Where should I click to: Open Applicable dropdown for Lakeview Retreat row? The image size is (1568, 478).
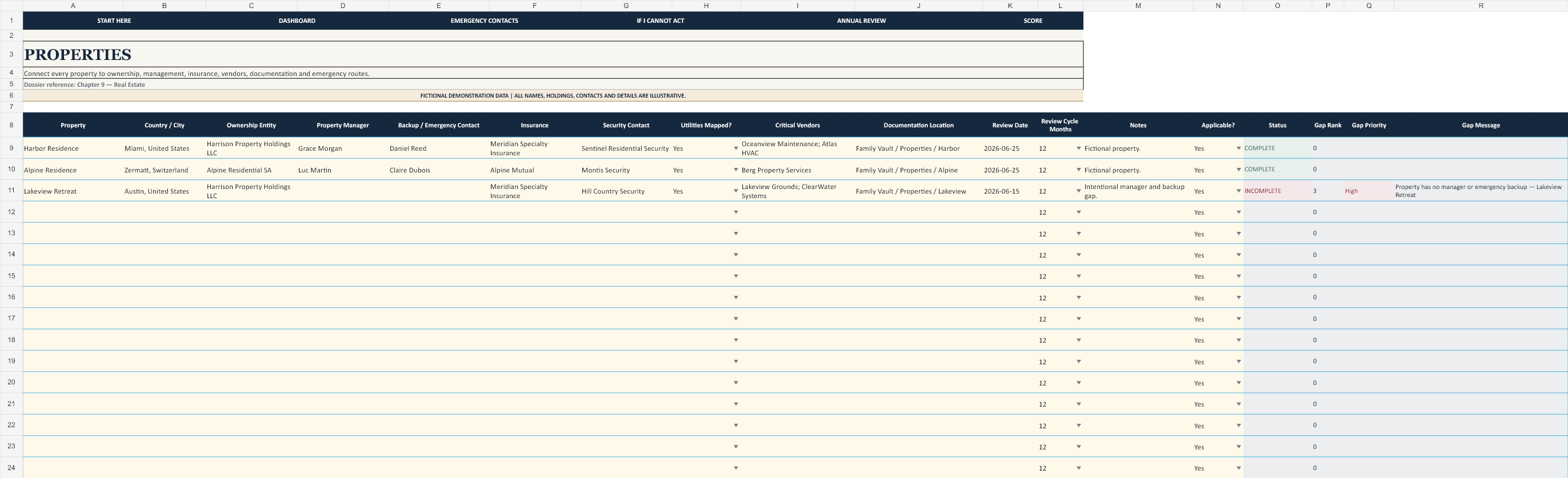point(1239,191)
